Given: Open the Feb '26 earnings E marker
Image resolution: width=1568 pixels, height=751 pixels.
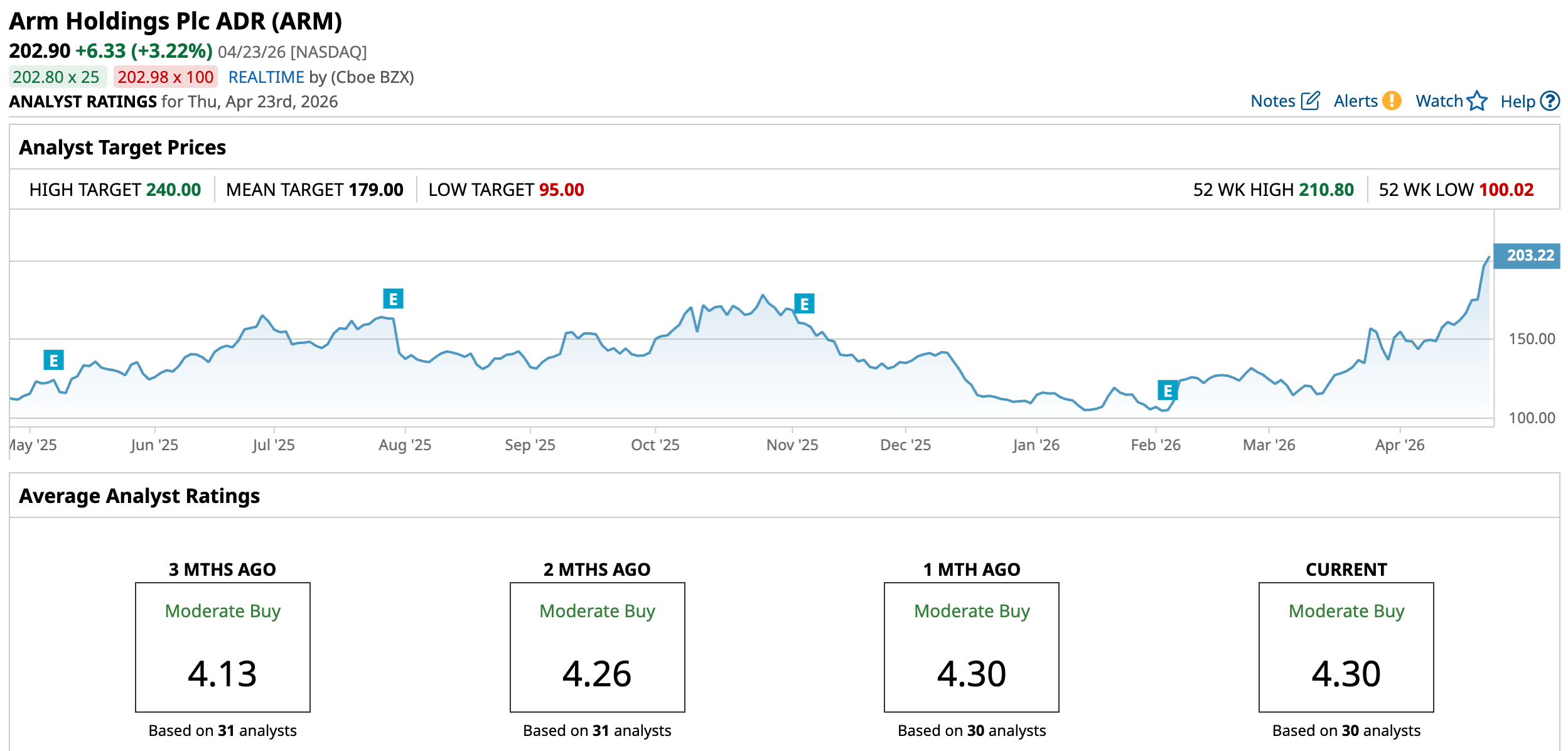Looking at the screenshot, I should pos(1168,391).
